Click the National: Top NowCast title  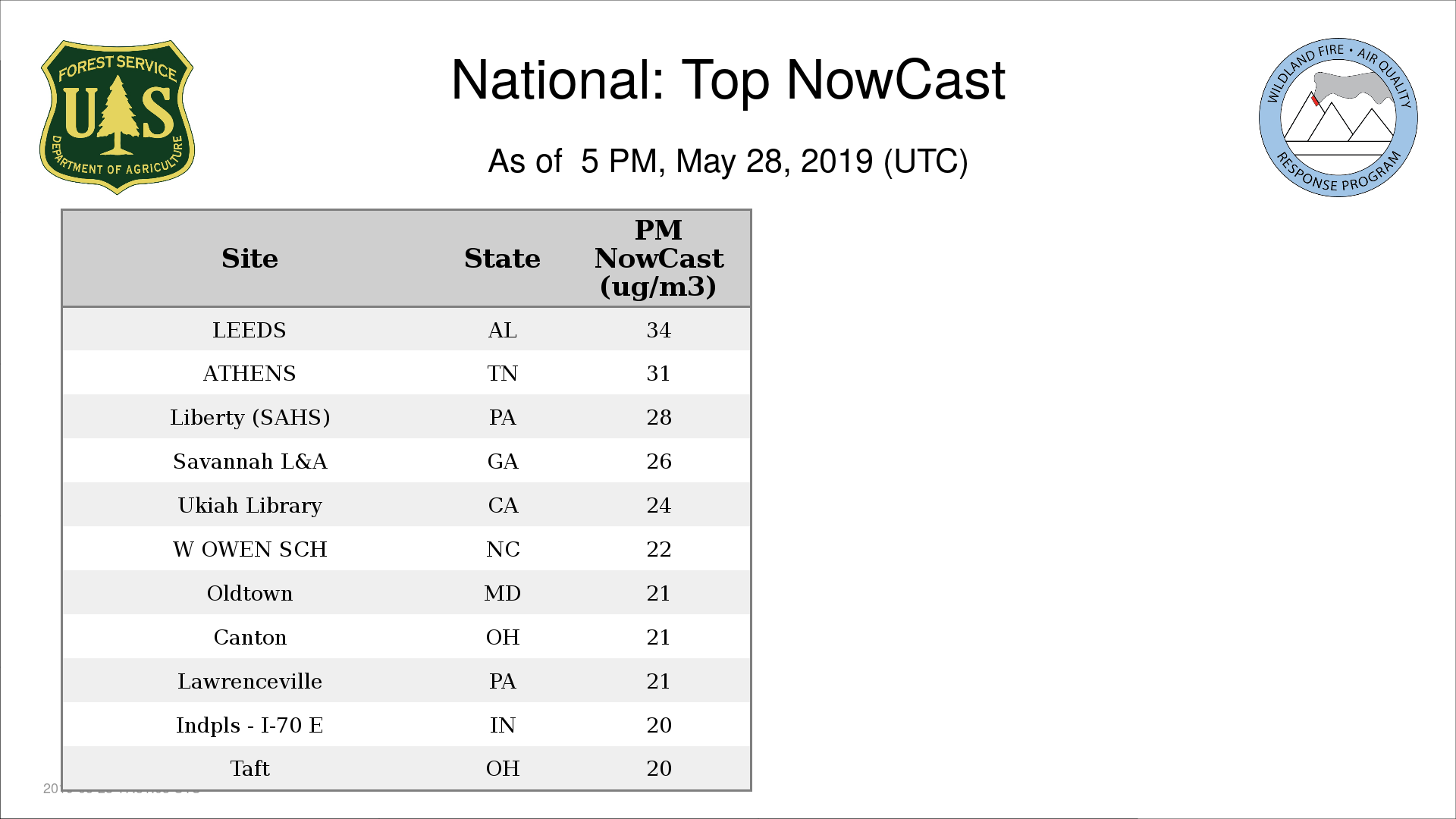(727, 80)
